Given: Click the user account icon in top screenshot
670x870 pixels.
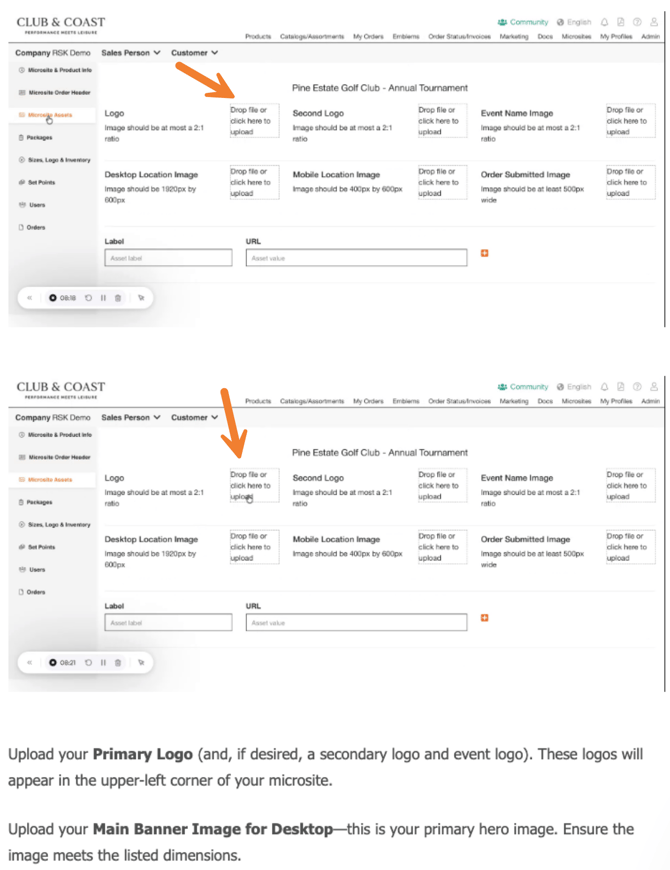Looking at the screenshot, I should point(653,22).
